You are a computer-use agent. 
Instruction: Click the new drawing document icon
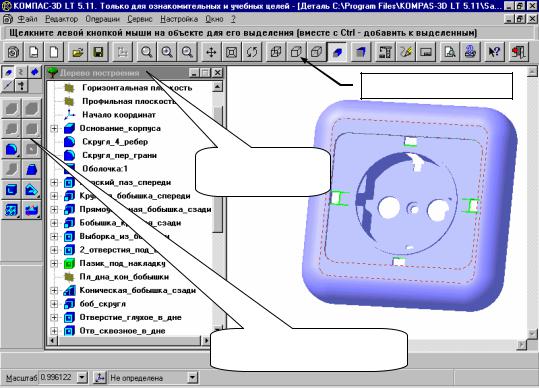pos(34,52)
